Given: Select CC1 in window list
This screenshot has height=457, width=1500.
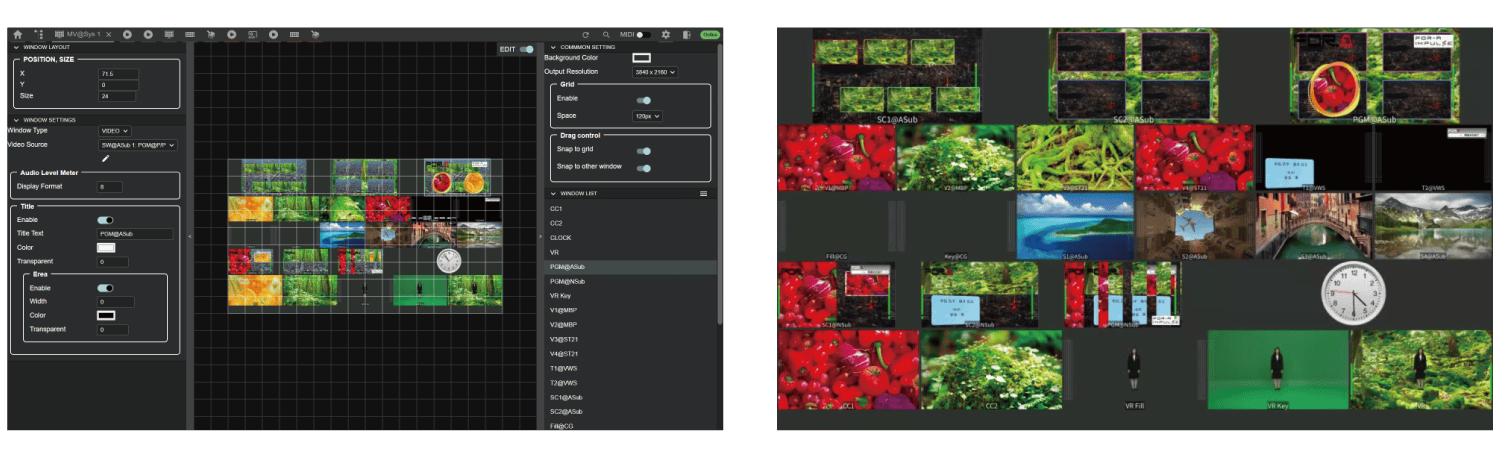Looking at the screenshot, I should point(631,208).
